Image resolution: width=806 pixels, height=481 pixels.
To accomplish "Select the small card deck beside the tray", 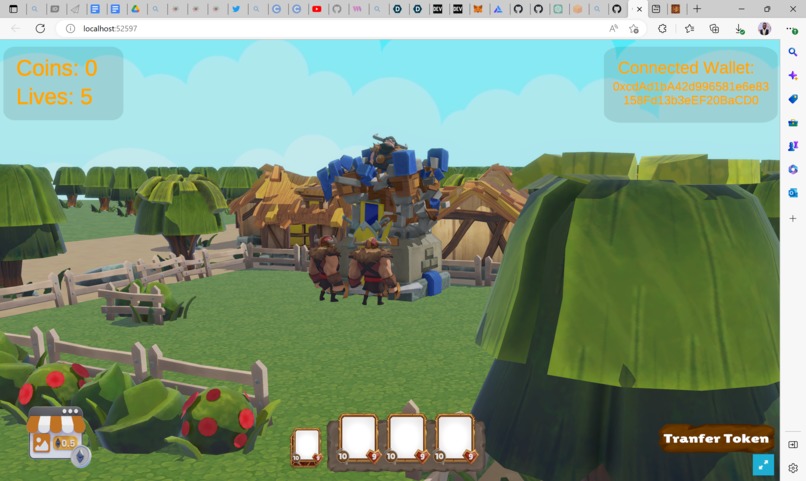I will point(306,447).
